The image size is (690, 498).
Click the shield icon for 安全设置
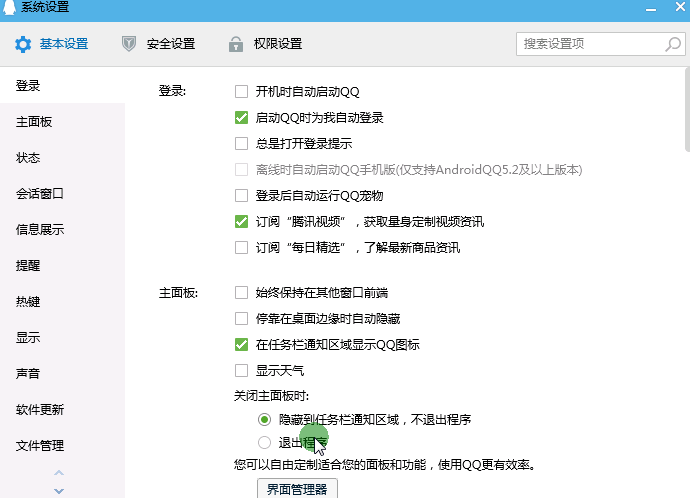(x=128, y=44)
